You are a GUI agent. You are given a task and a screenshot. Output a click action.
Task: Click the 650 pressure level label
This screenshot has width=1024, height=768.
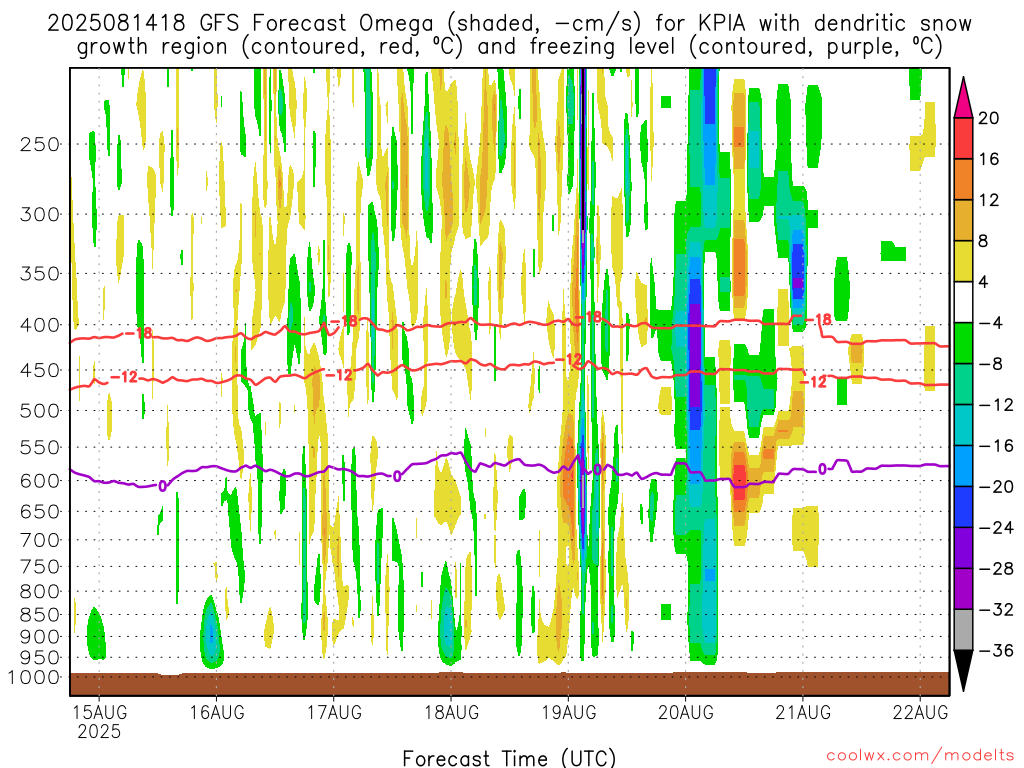tap(40, 511)
